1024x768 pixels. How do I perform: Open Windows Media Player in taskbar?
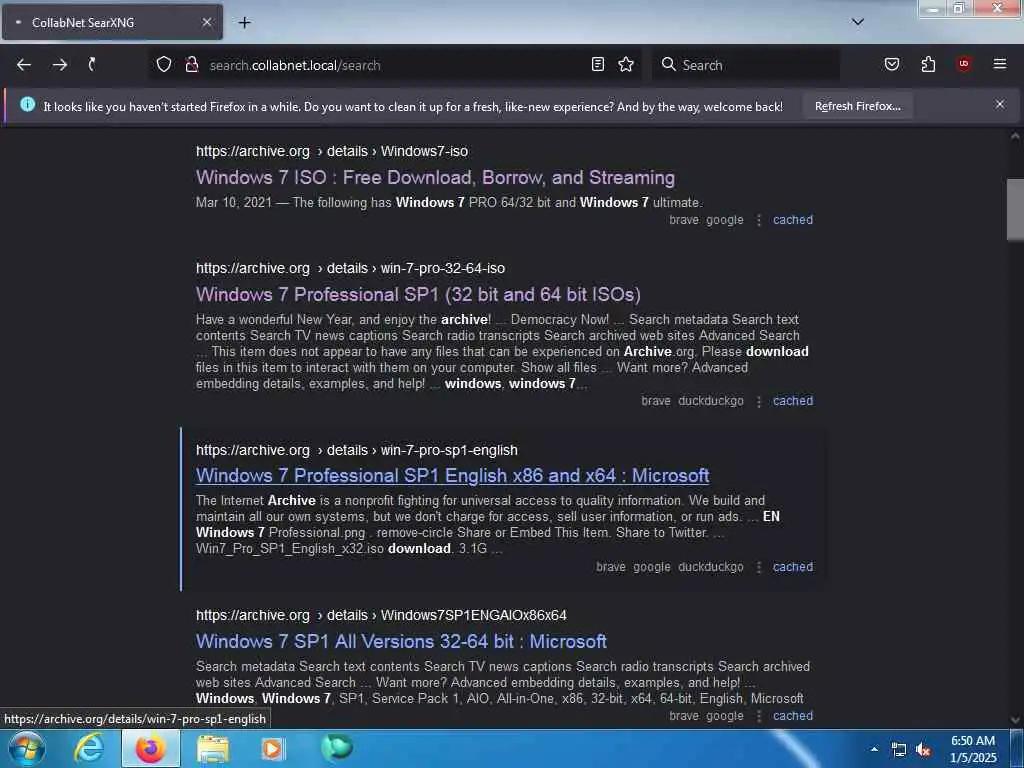pos(273,748)
